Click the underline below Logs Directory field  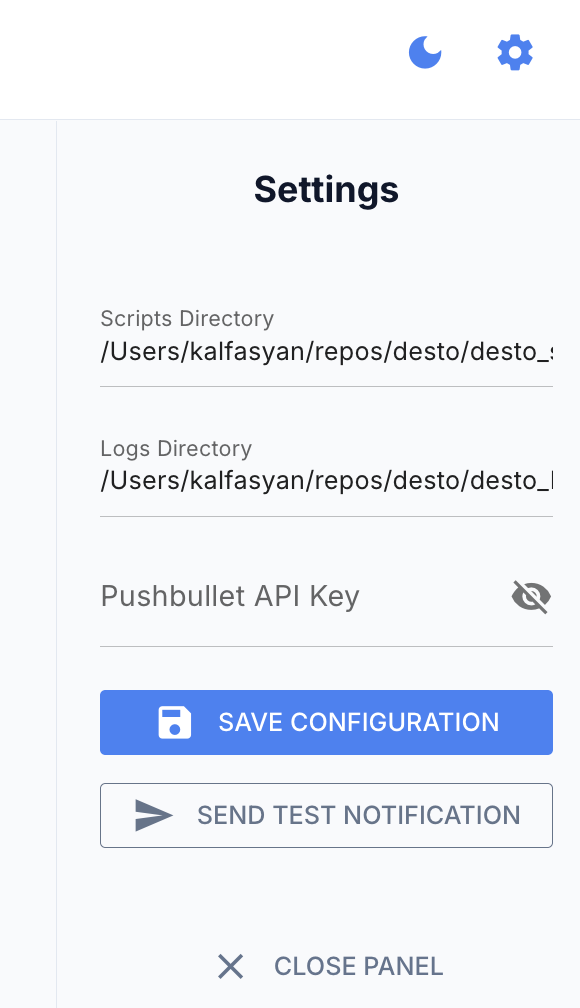pos(327,516)
